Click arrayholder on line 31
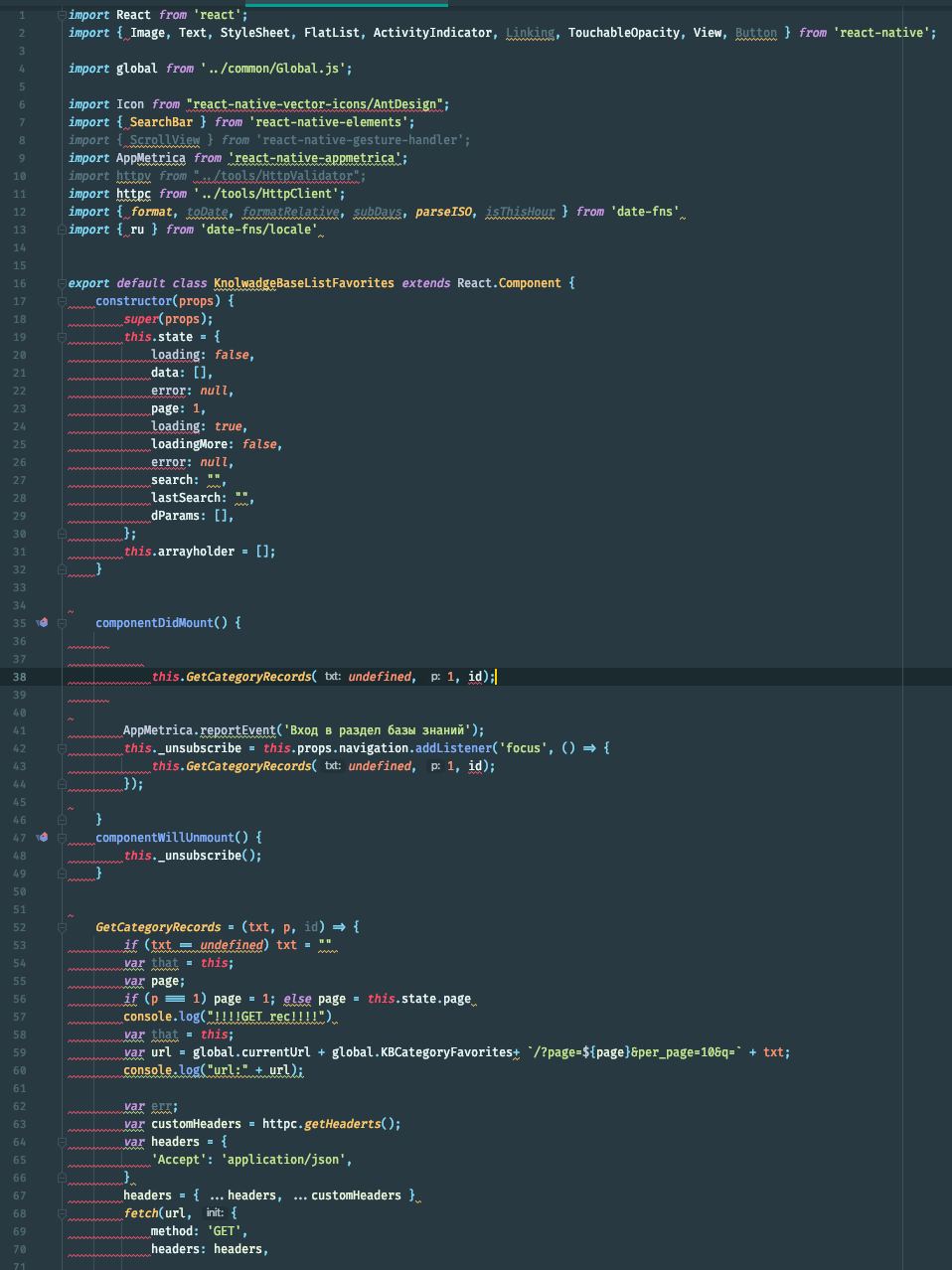 pos(196,552)
